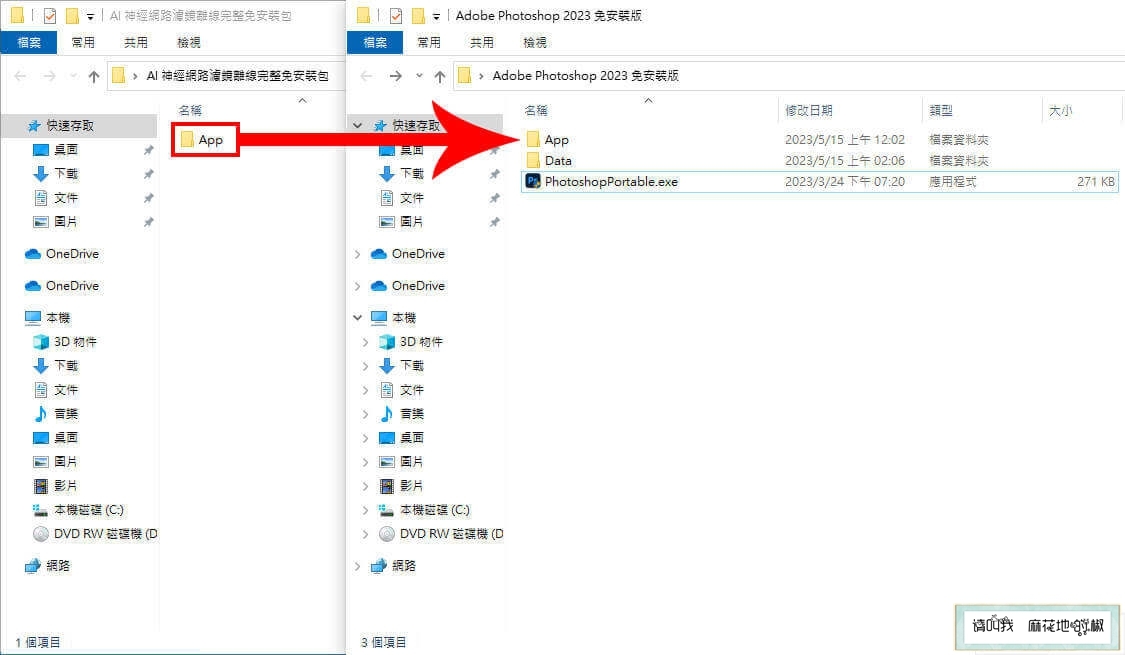
Task: Open Local Disk (C:) in left window
Action: 78,510
